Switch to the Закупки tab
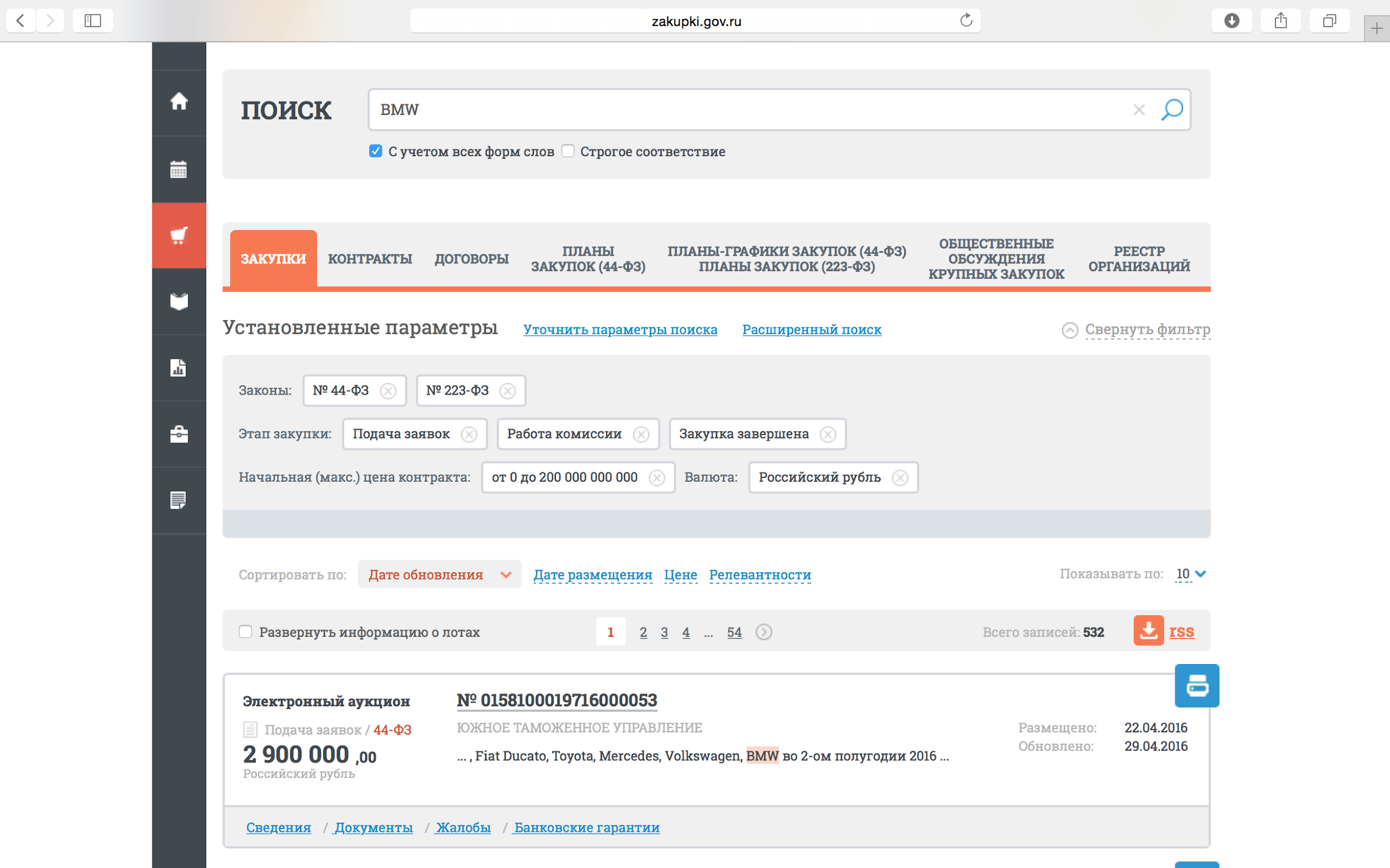The width and height of the screenshot is (1390, 868). [x=274, y=259]
